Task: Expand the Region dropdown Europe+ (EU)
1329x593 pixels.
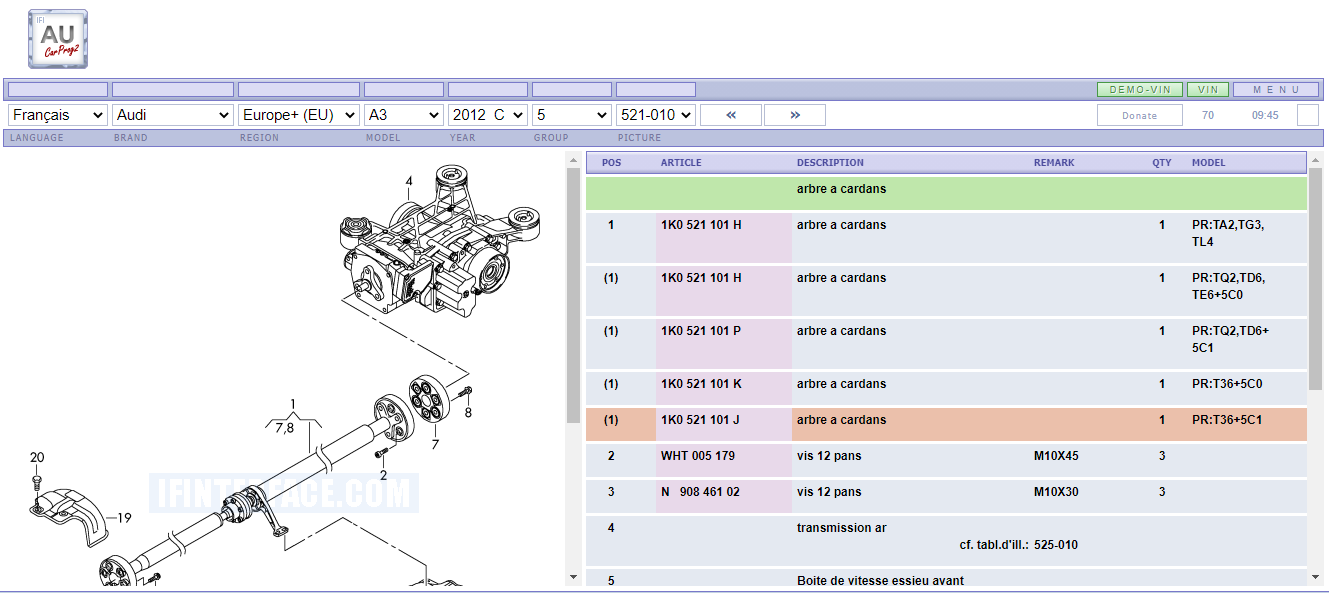Action: coord(298,115)
